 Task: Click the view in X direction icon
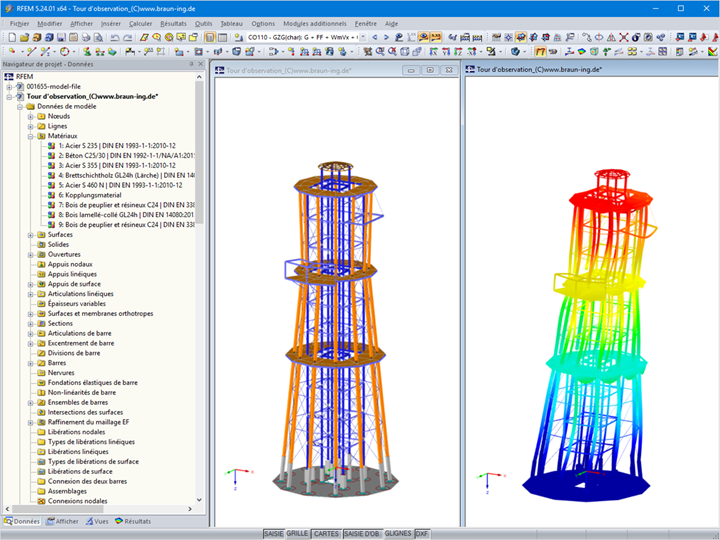pyautogui.click(x=433, y=52)
